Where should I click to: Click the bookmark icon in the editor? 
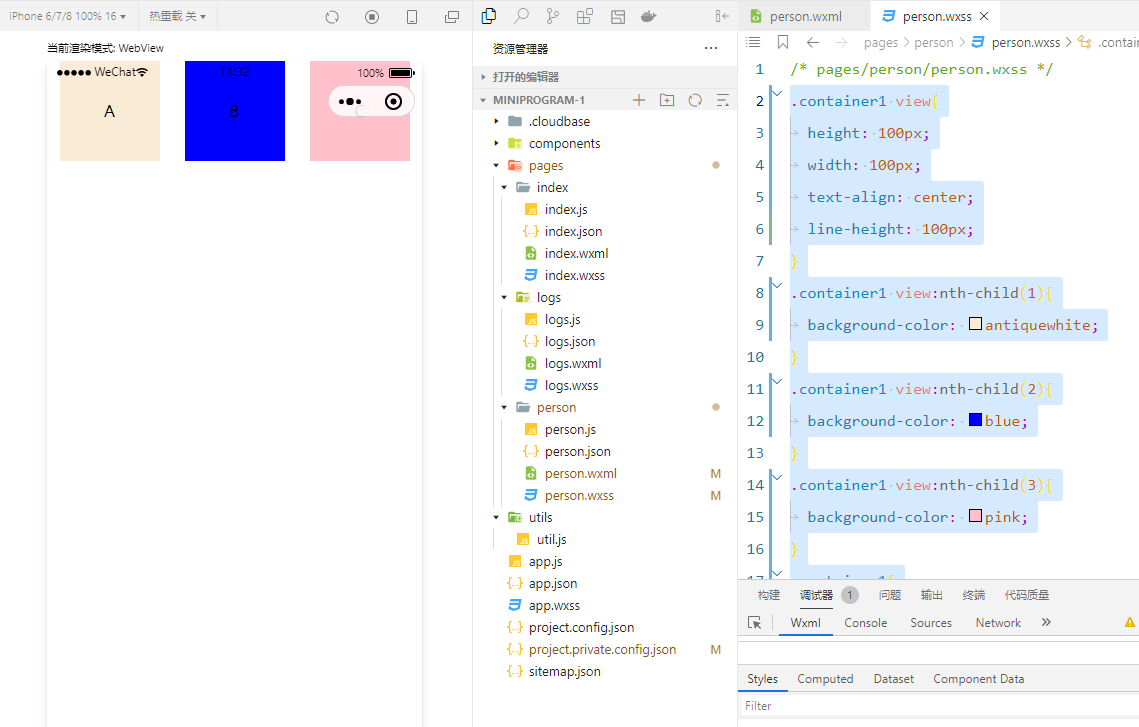pos(783,42)
